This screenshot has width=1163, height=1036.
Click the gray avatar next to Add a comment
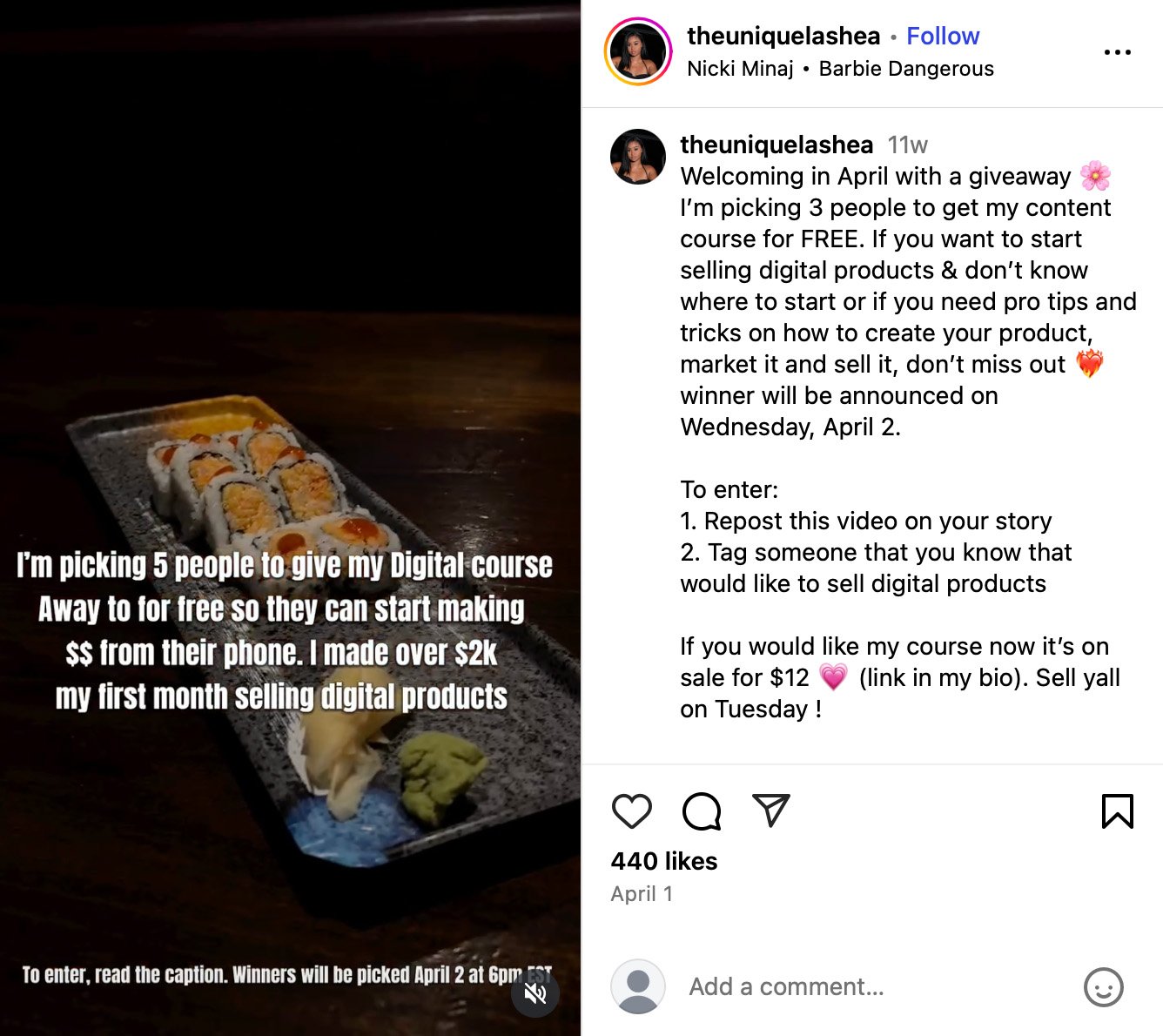coord(638,986)
